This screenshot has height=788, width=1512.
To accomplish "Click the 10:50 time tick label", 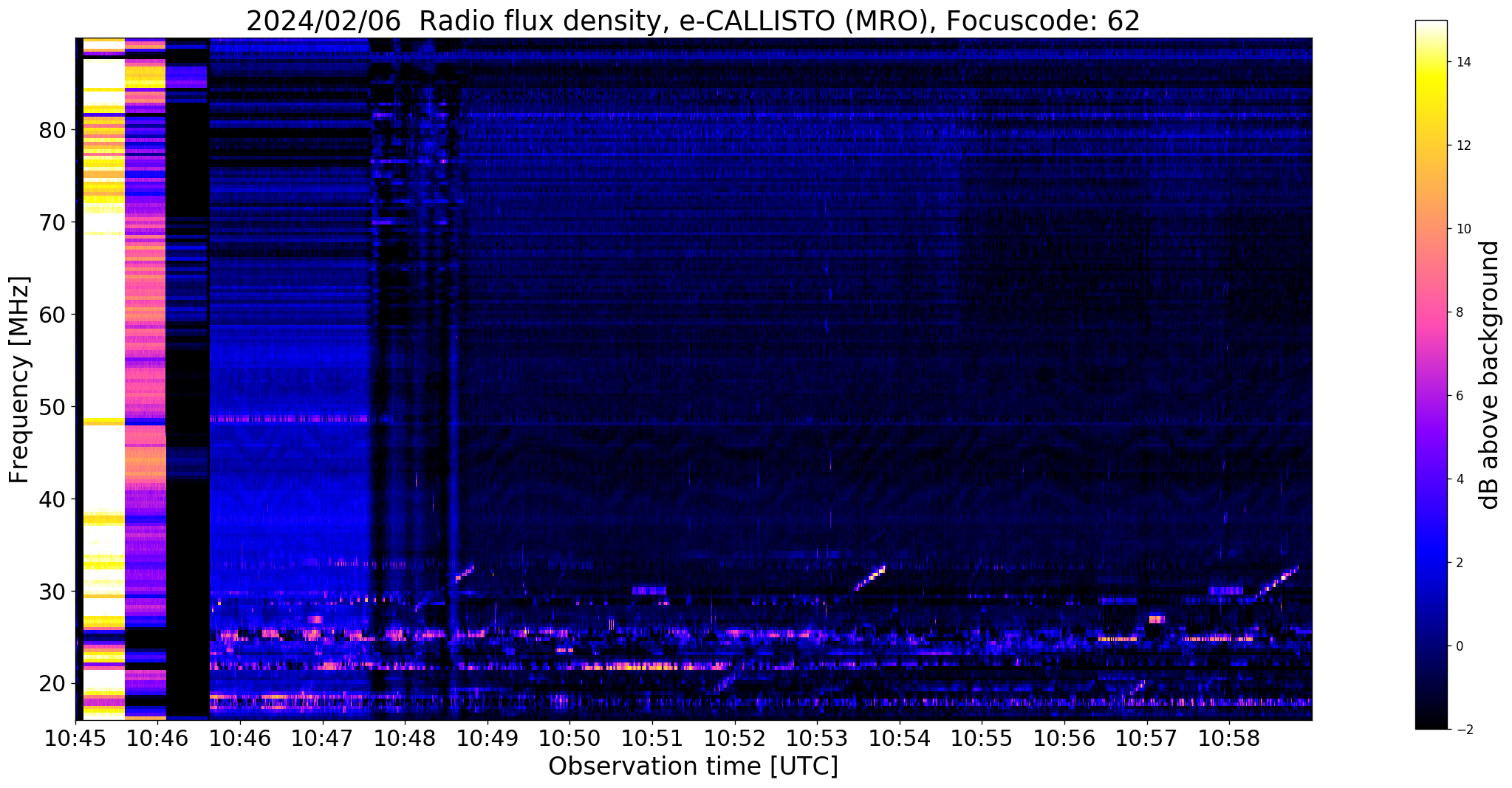I will [x=569, y=739].
